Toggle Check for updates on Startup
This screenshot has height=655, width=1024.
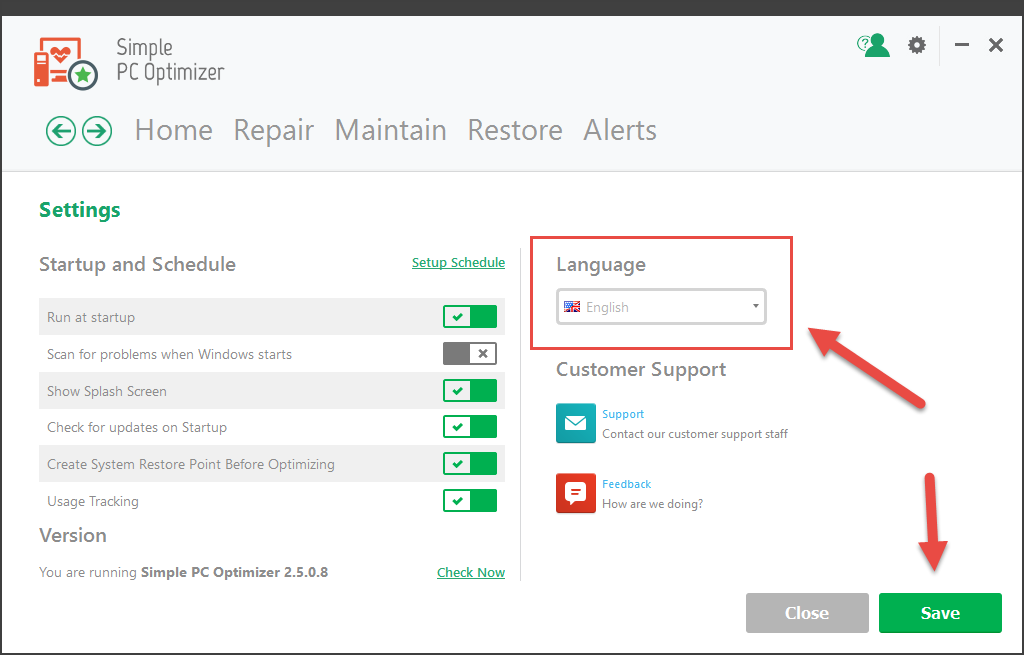pyautogui.click(x=470, y=426)
